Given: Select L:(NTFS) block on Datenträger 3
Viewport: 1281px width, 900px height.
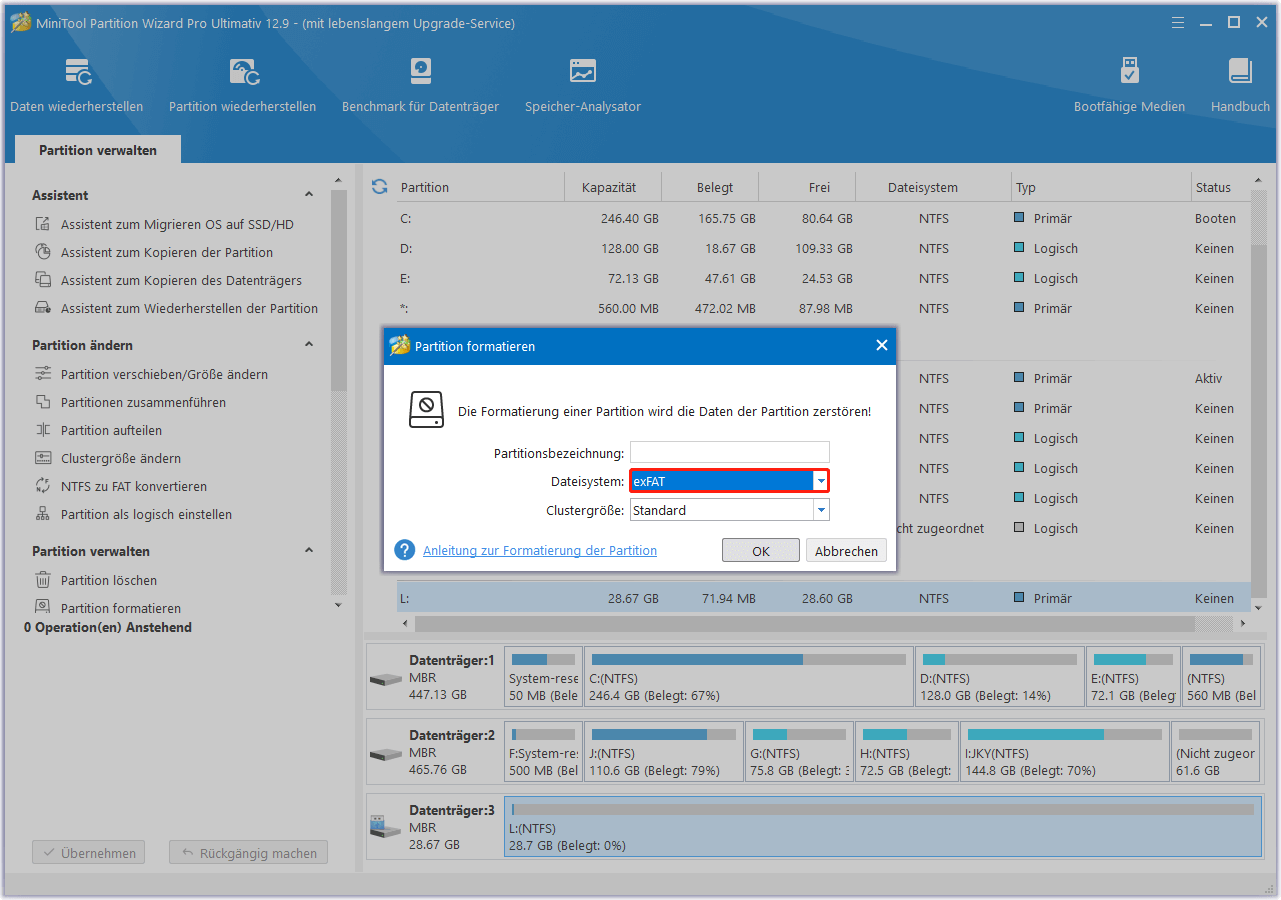Looking at the screenshot, I should [x=883, y=826].
